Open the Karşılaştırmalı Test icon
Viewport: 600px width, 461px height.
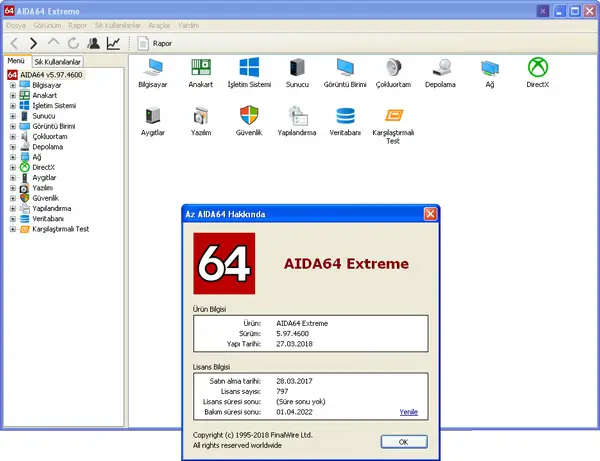(393, 117)
